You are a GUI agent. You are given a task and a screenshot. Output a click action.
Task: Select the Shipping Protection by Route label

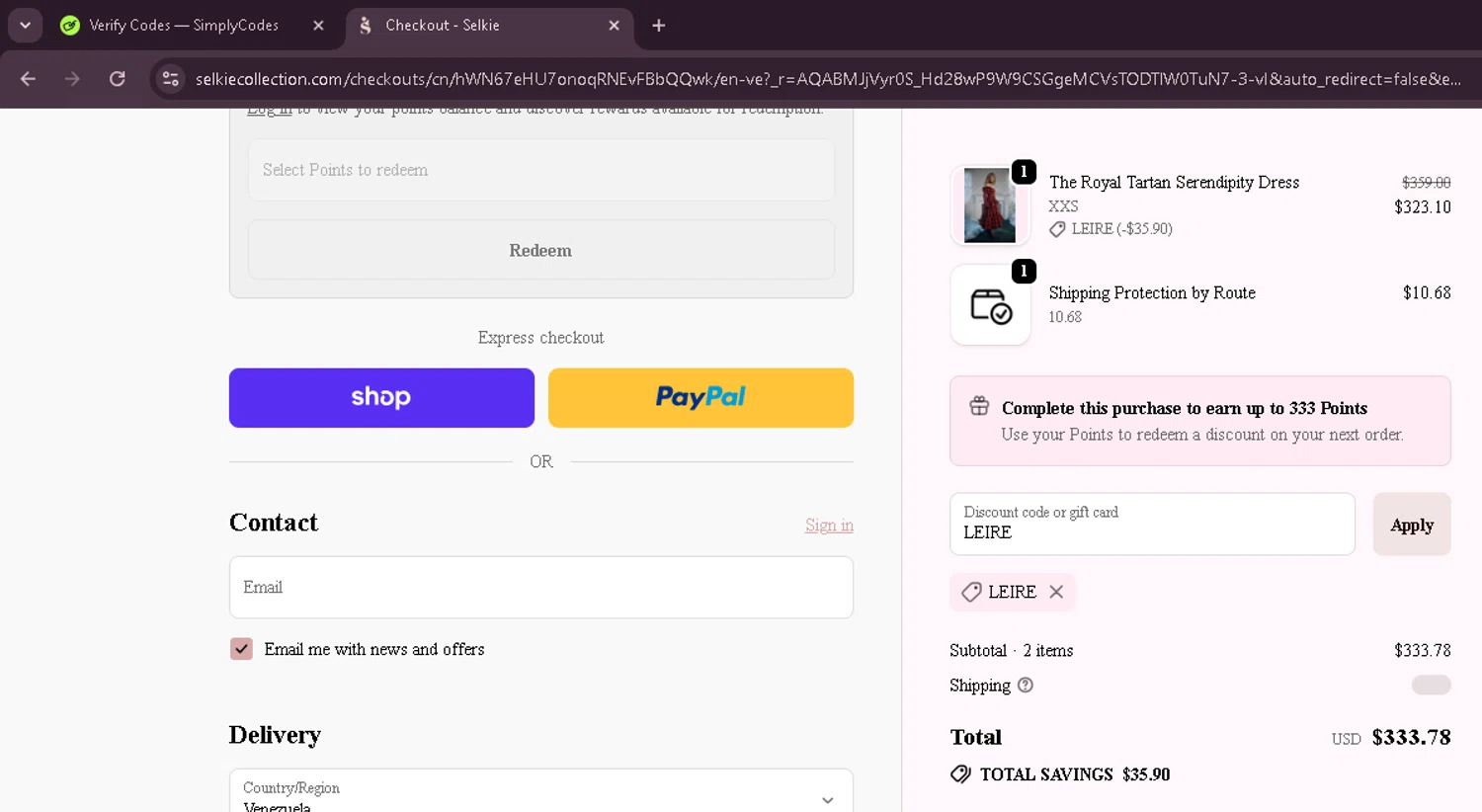pyautogui.click(x=1152, y=292)
